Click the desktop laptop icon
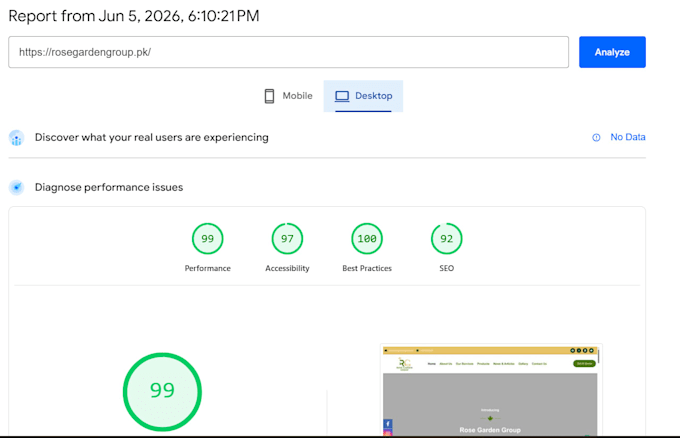The height and width of the screenshot is (438, 680). [x=342, y=96]
